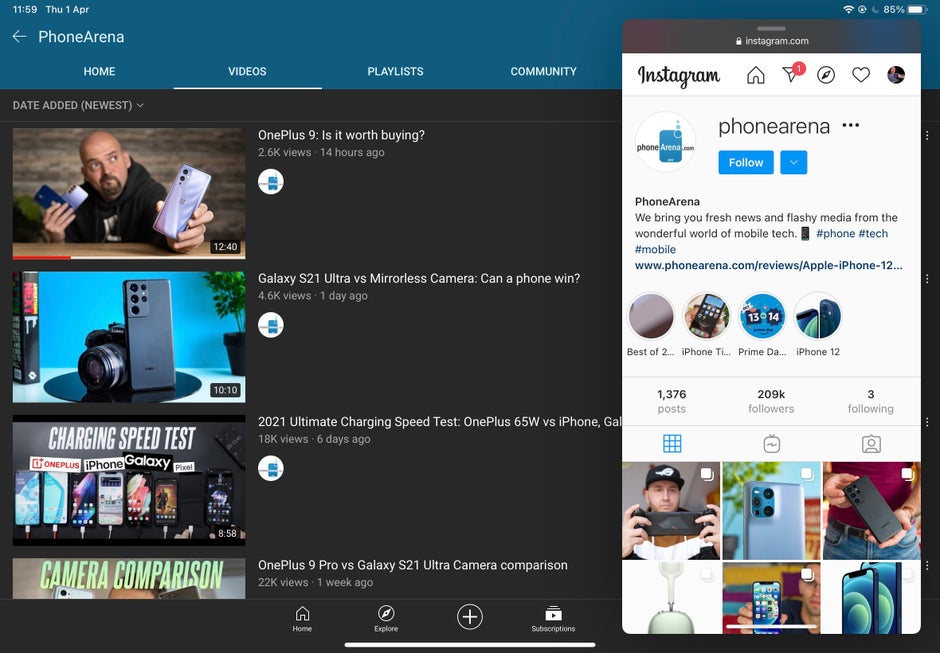This screenshot has width=940, height=653.
Task: Switch to the COMMUNITY channel tab
Action: coord(544,71)
